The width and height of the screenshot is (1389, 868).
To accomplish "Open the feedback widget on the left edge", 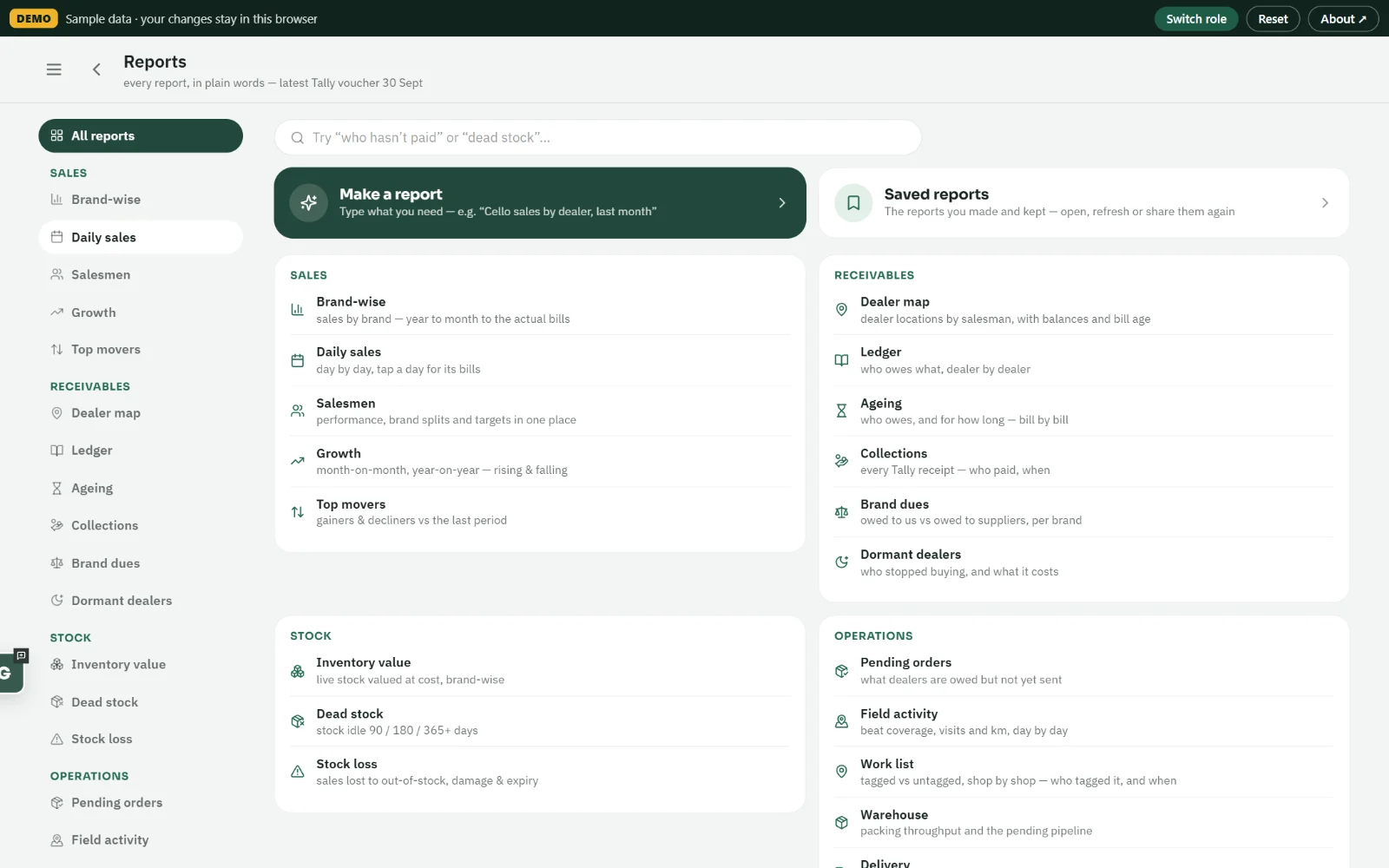I will [12, 672].
